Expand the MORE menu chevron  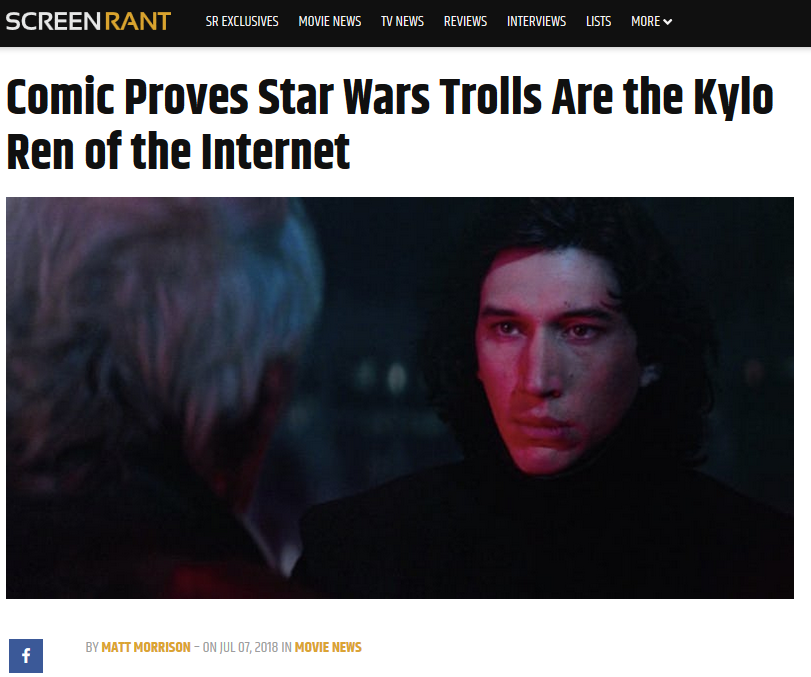(668, 22)
